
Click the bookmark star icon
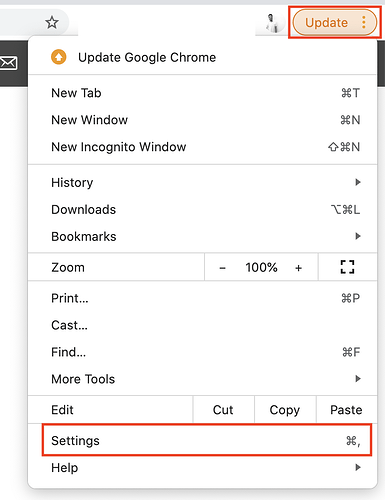click(x=52, y=23)
